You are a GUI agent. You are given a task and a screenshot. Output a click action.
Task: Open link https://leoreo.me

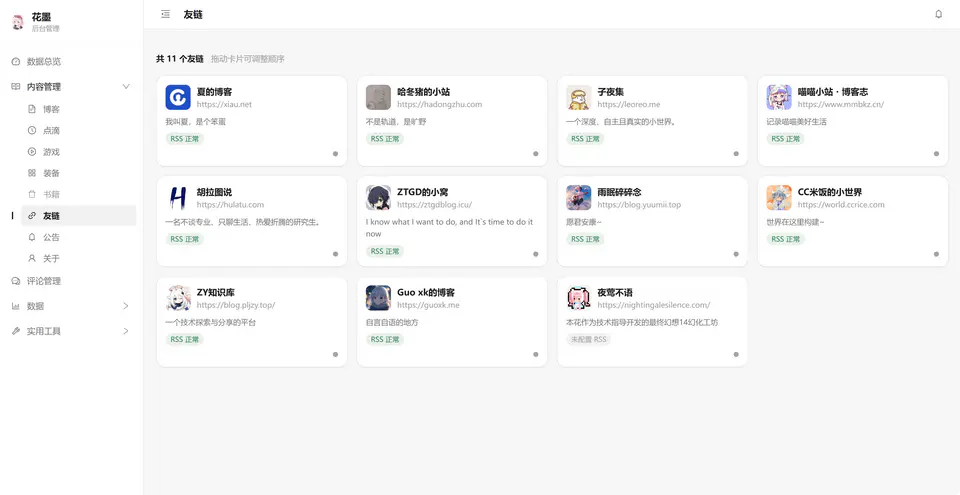click(x=629, y=104)
